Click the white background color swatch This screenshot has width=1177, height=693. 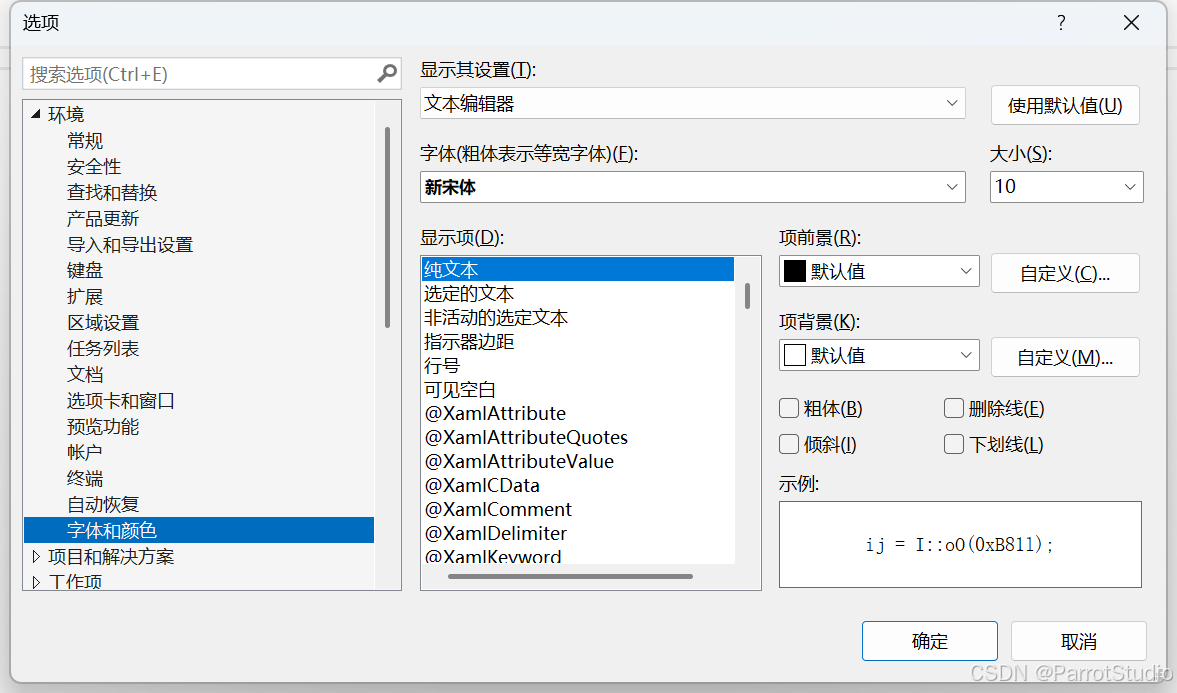pyautogui.click(x=795, y=355)
